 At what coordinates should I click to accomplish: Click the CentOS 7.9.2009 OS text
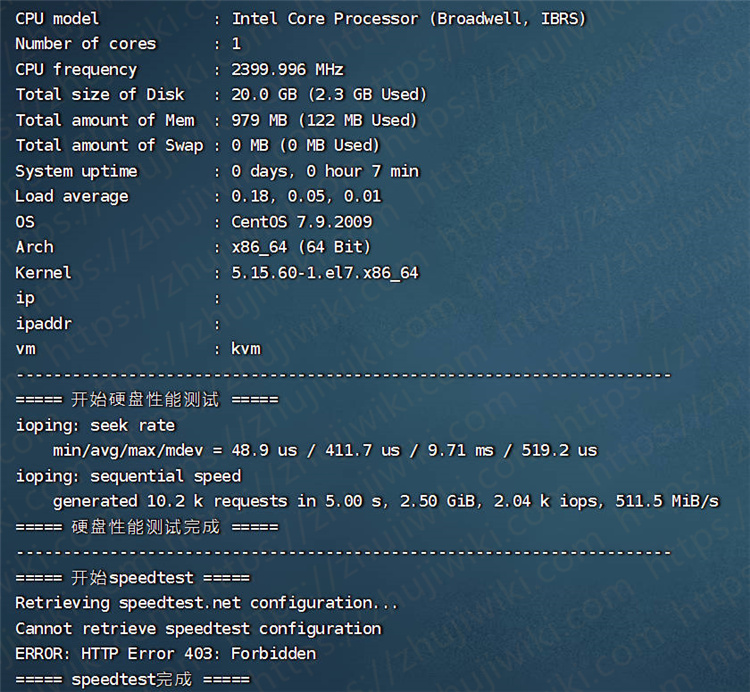pos(302,222)
